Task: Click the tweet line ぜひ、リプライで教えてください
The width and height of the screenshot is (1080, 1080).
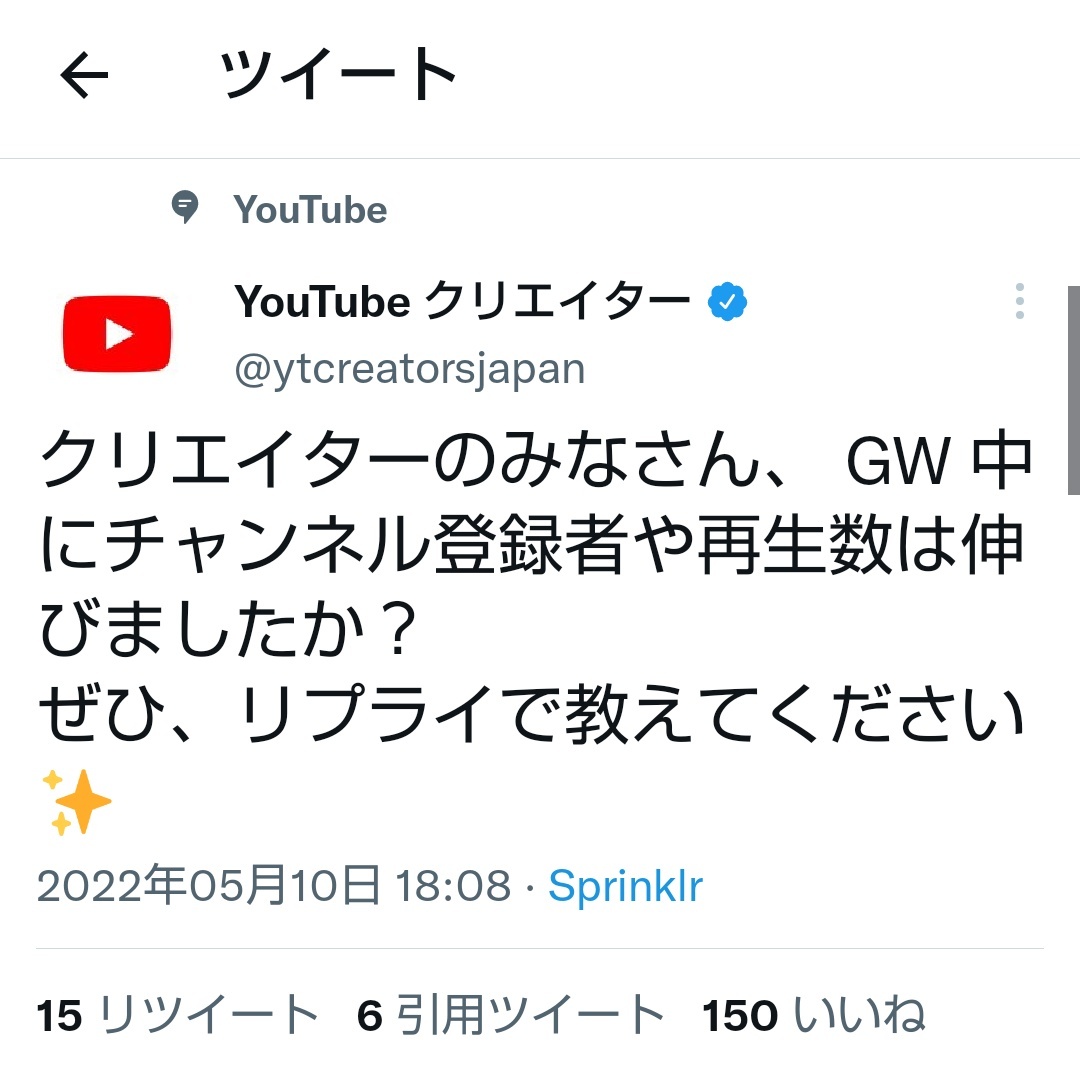Action: (532, 714)
